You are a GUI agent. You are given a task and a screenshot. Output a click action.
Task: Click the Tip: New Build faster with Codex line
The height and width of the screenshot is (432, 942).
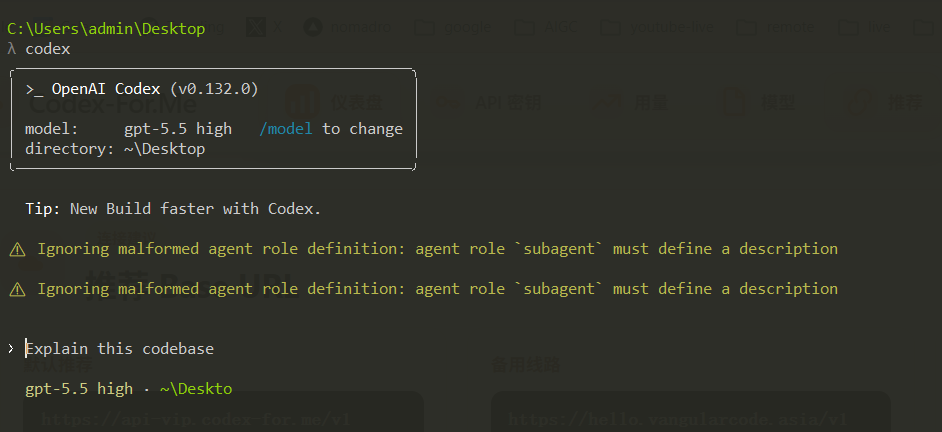[x=173, y=208]
